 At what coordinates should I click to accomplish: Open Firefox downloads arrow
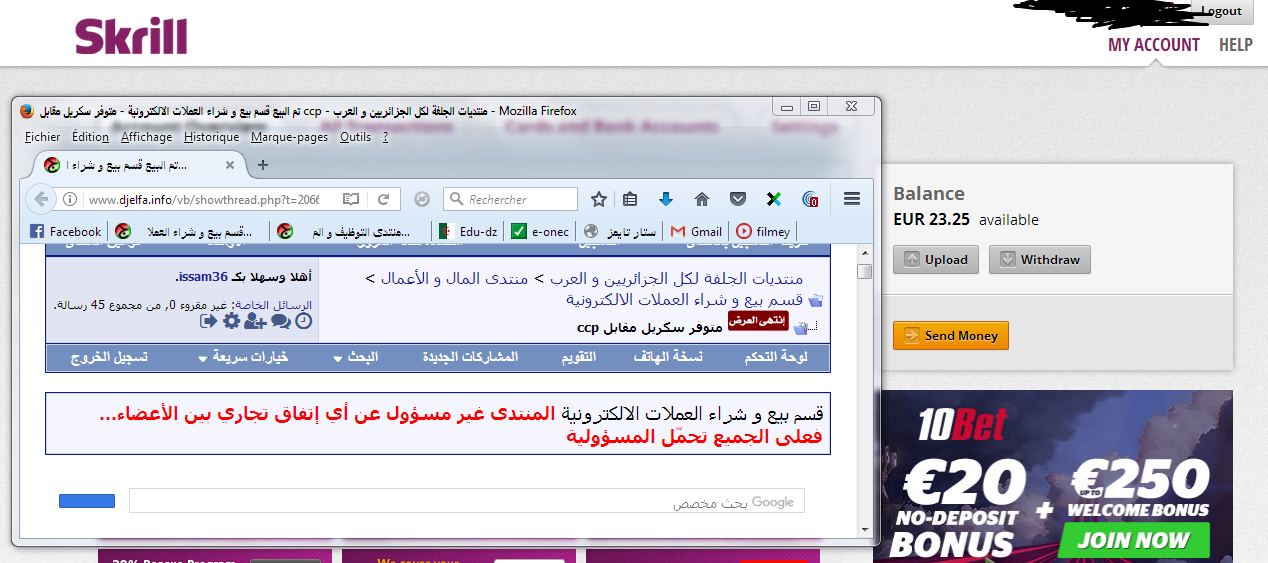tap(667, 199)
